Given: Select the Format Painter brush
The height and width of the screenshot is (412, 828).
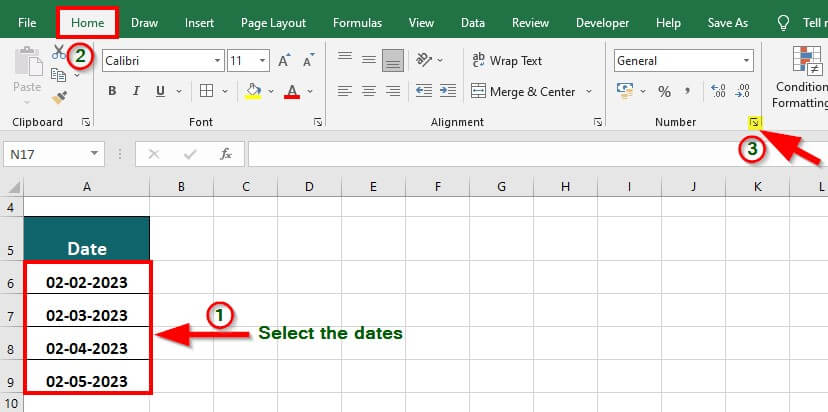Looking at the screenshot, I should click(x=59, y=98).
